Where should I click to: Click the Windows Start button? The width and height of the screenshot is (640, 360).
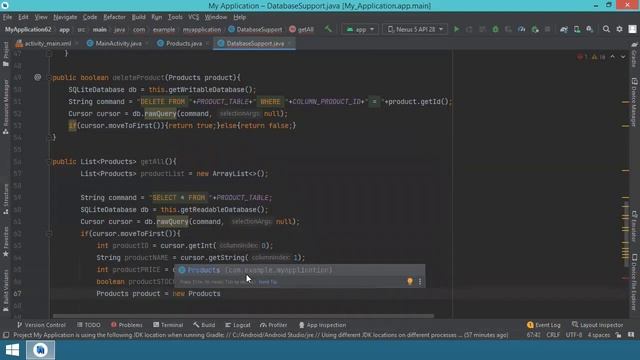[12, 350]
